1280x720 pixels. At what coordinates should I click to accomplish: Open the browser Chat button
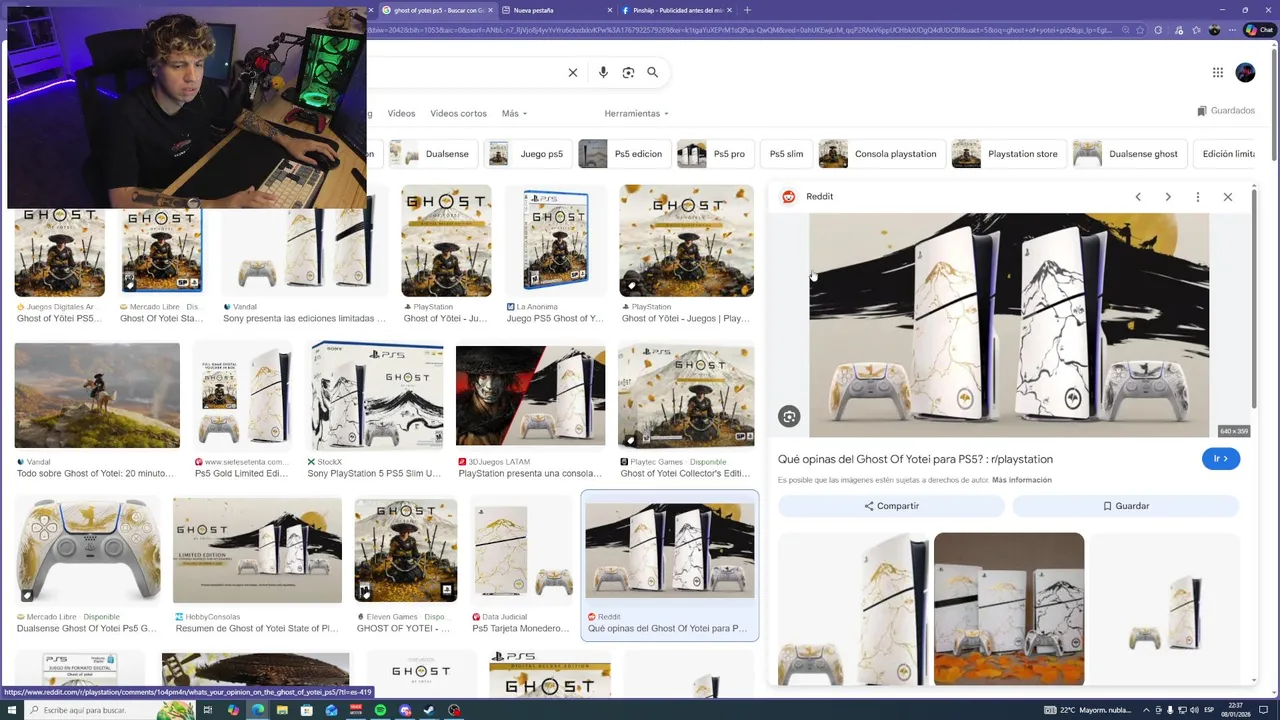click(x=1258, y=30)
